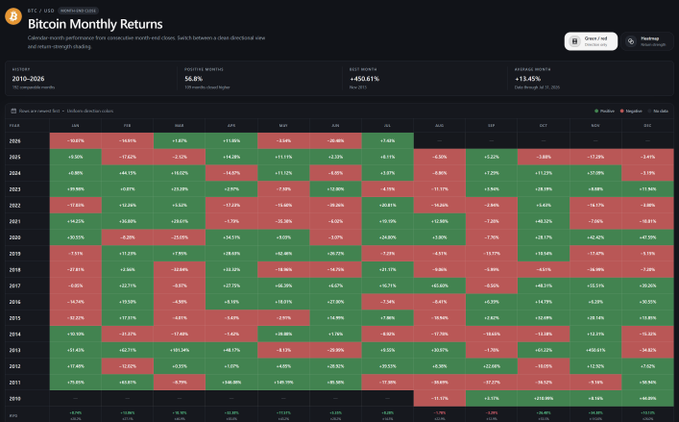Click the No data legend dot
This screenshot has width=679, height=422.
649,111
